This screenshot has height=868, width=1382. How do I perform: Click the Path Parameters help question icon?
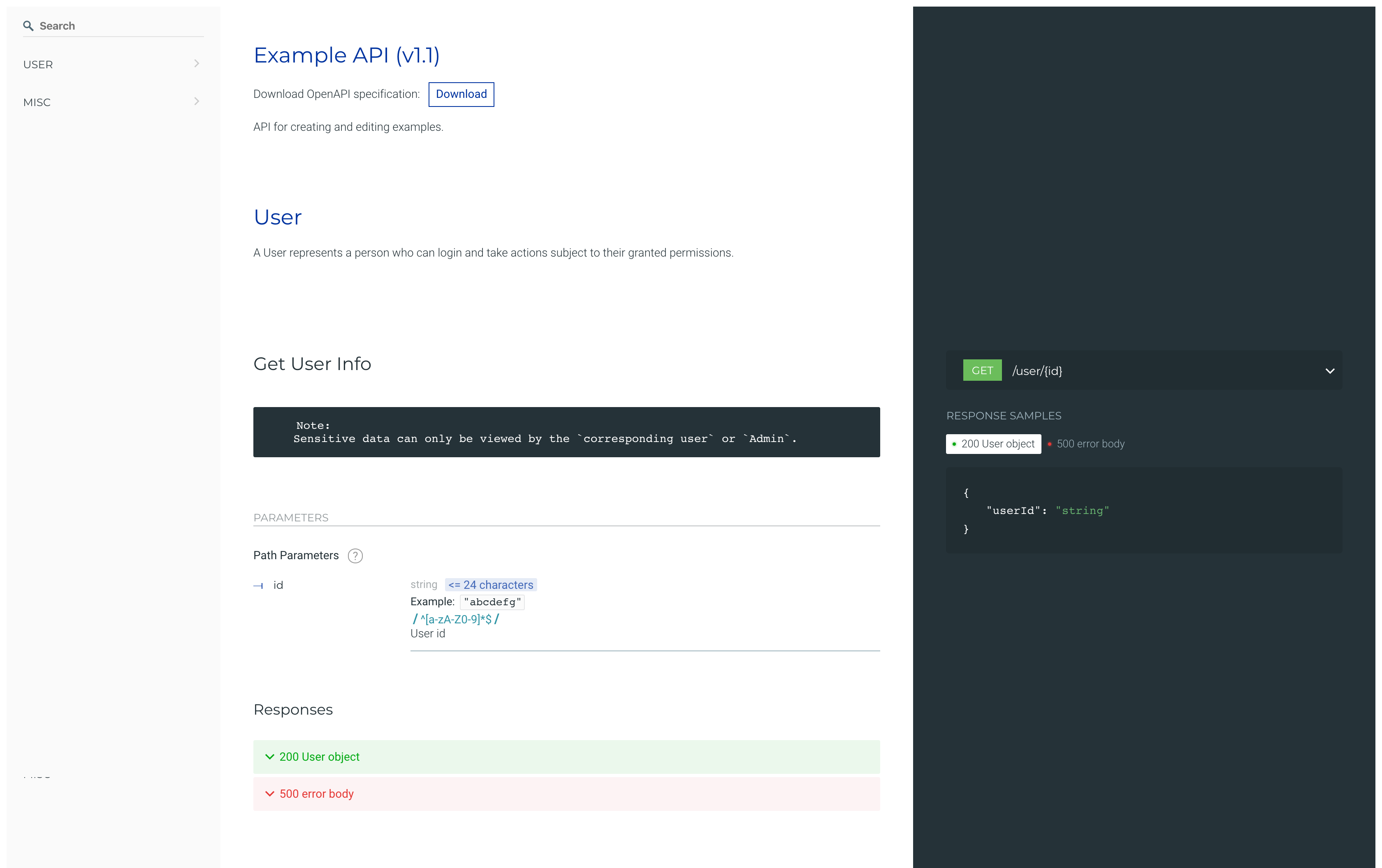(x=355, y=556)
